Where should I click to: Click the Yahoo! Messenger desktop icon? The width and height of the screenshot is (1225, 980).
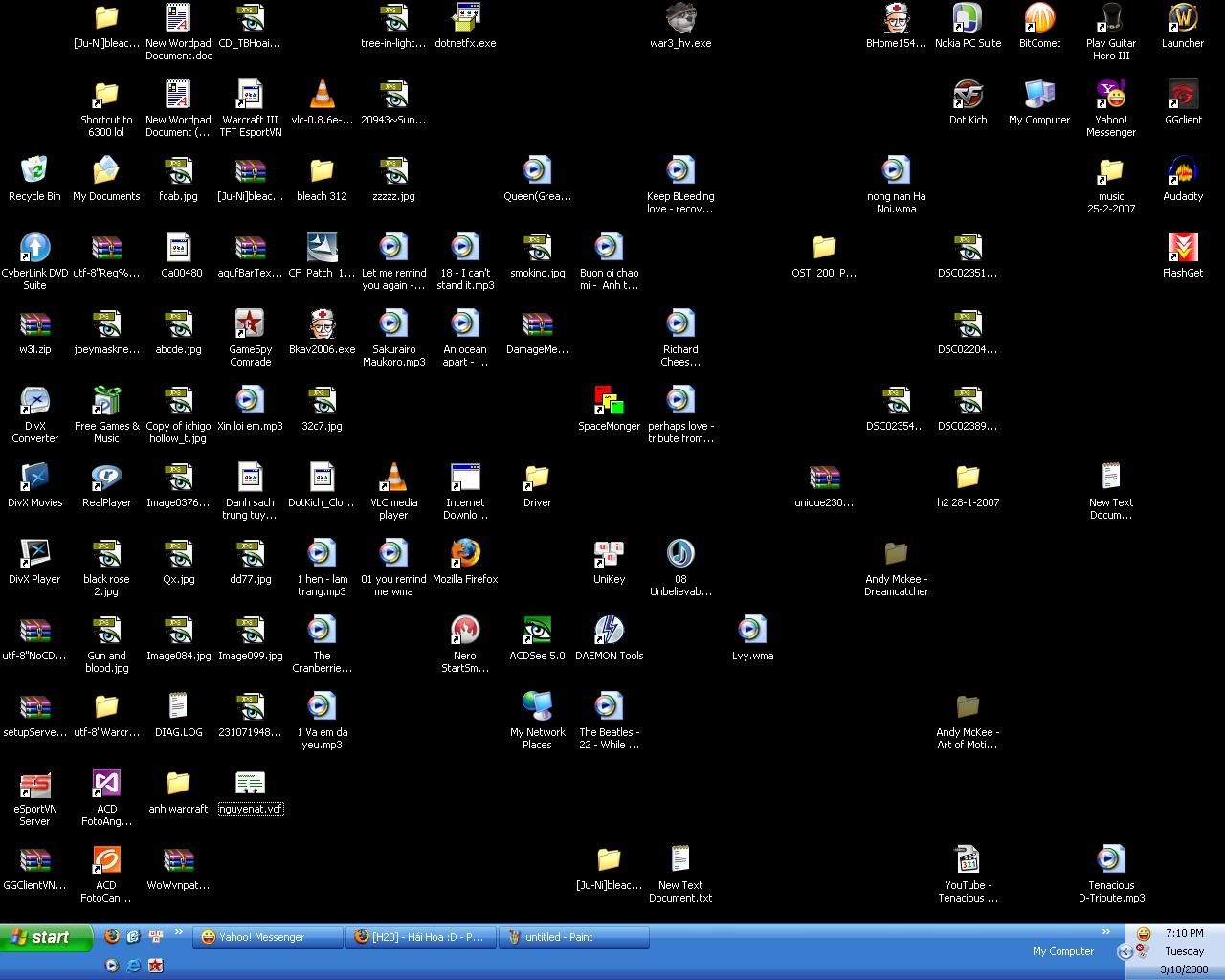tap(1111, 107)
